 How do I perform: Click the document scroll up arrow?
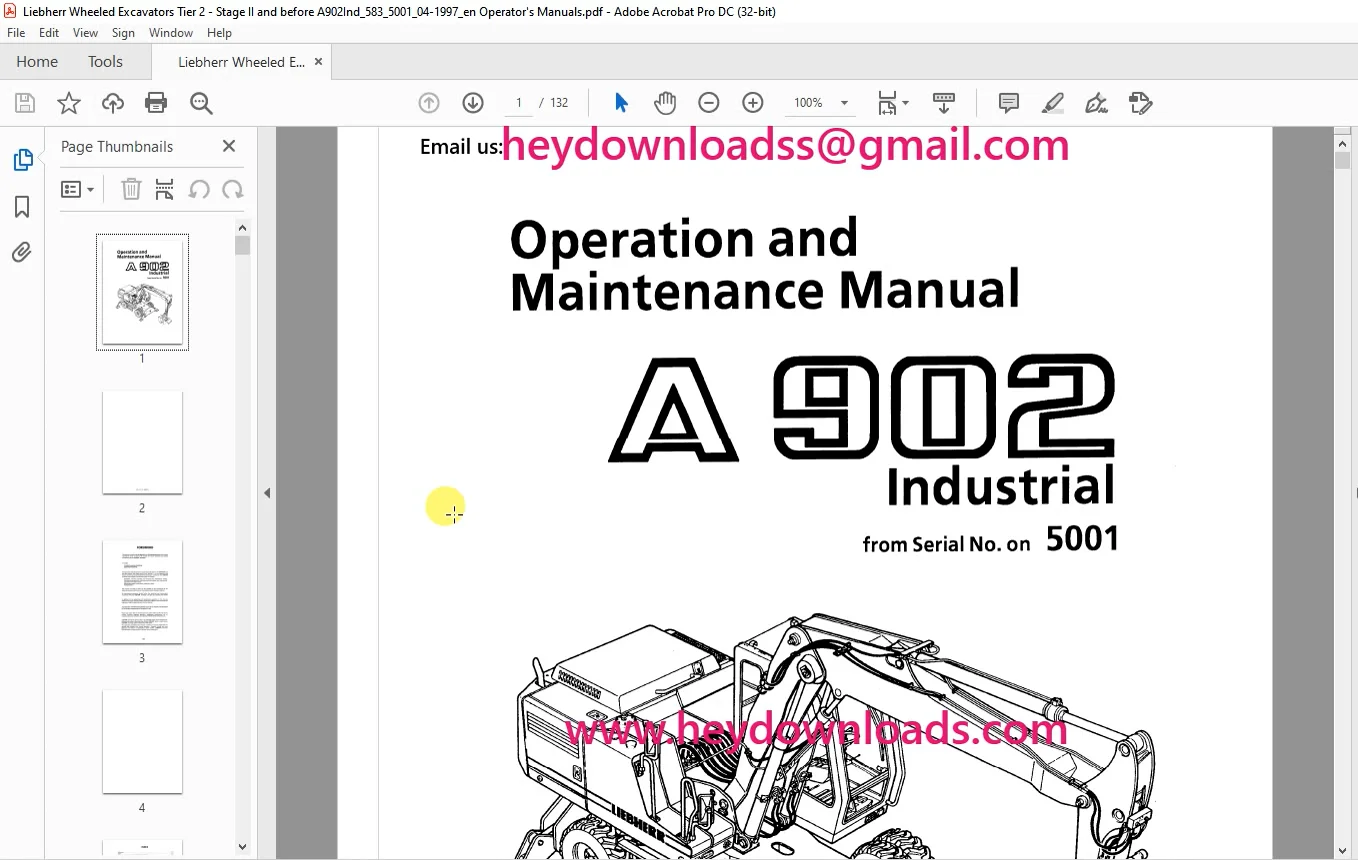click(1342, 143)
